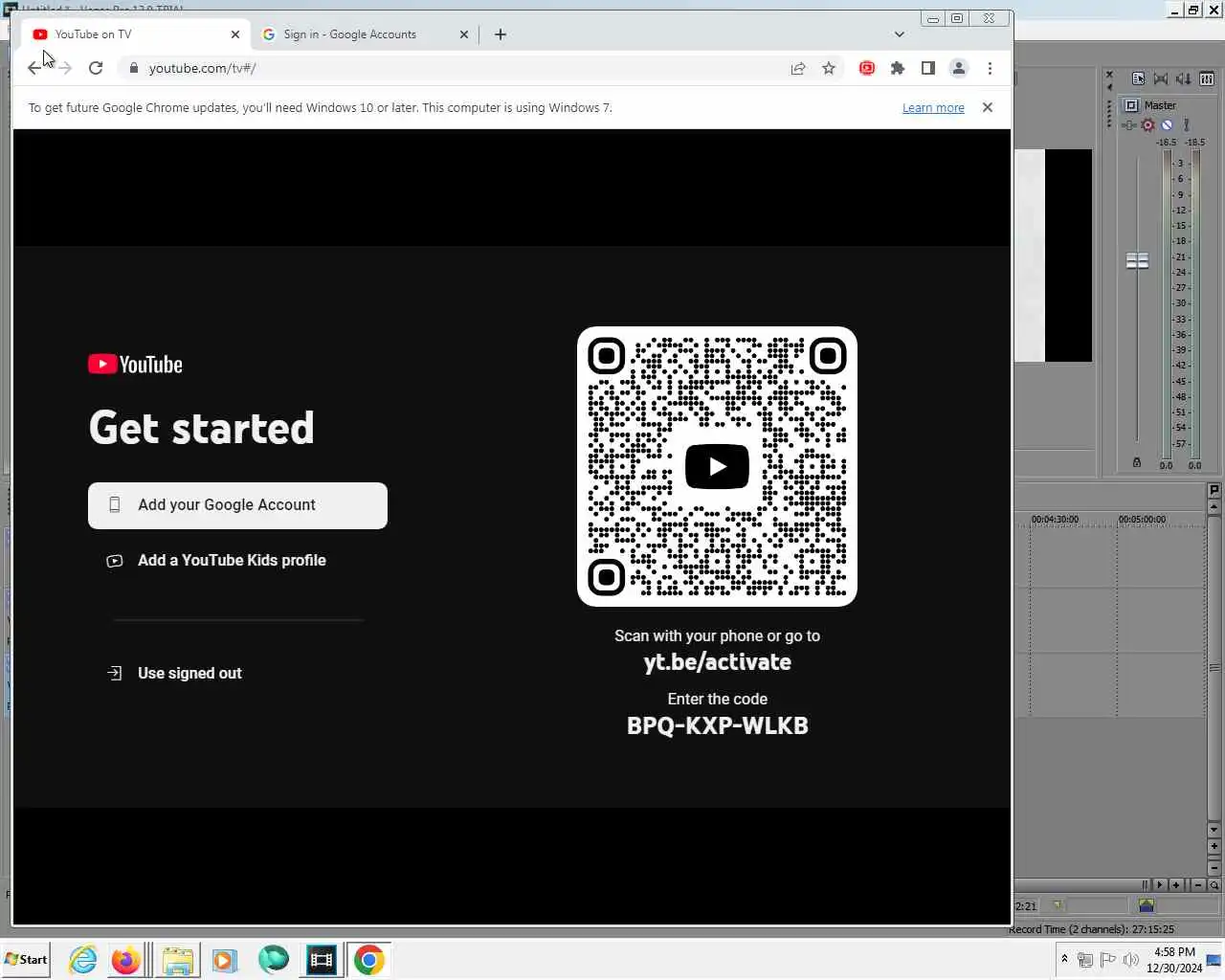Close the YouTube on TV tab

coord(235,34)
